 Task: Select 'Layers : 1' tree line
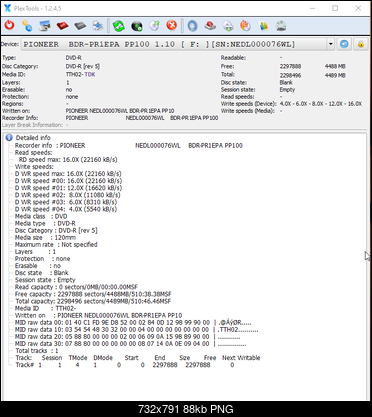[35, 252]
